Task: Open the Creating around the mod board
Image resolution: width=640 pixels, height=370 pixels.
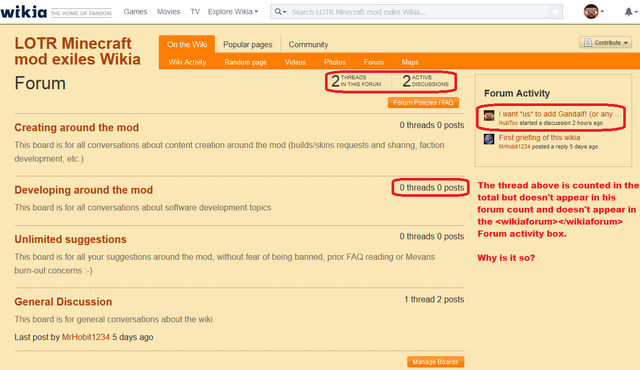Action: (x=77, y=128)
